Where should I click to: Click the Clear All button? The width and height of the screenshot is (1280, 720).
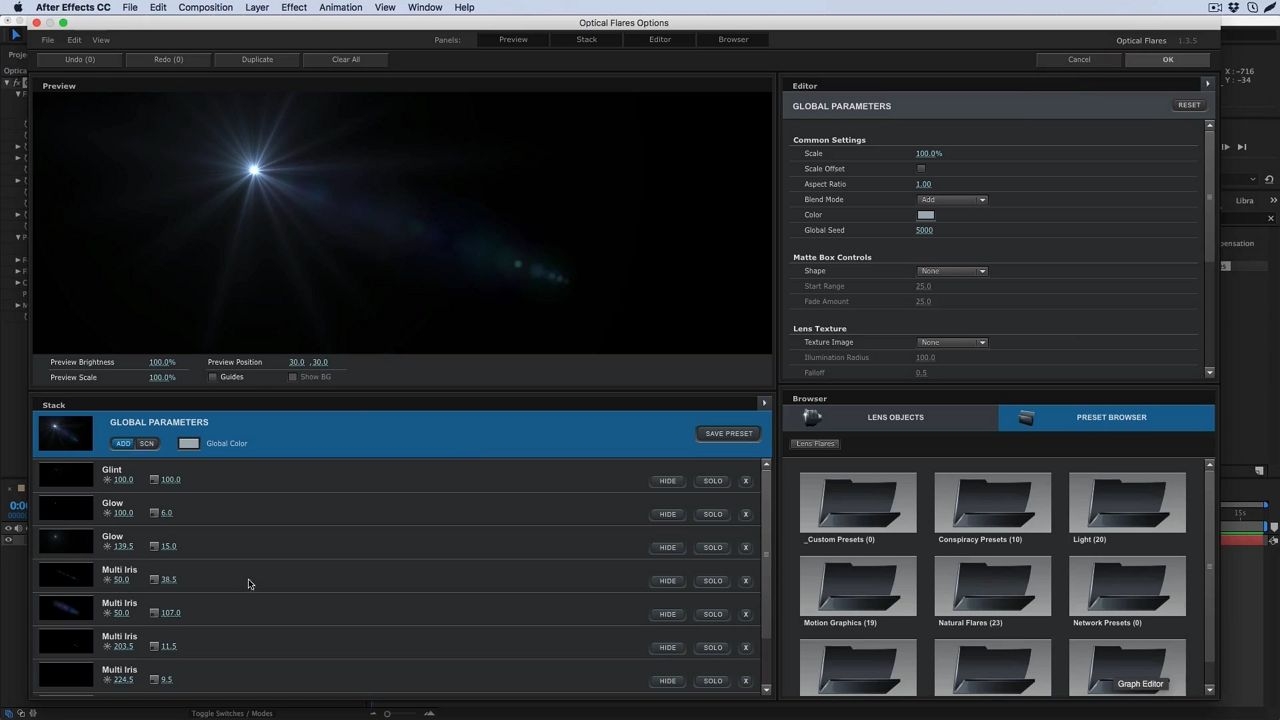(346, 59)
